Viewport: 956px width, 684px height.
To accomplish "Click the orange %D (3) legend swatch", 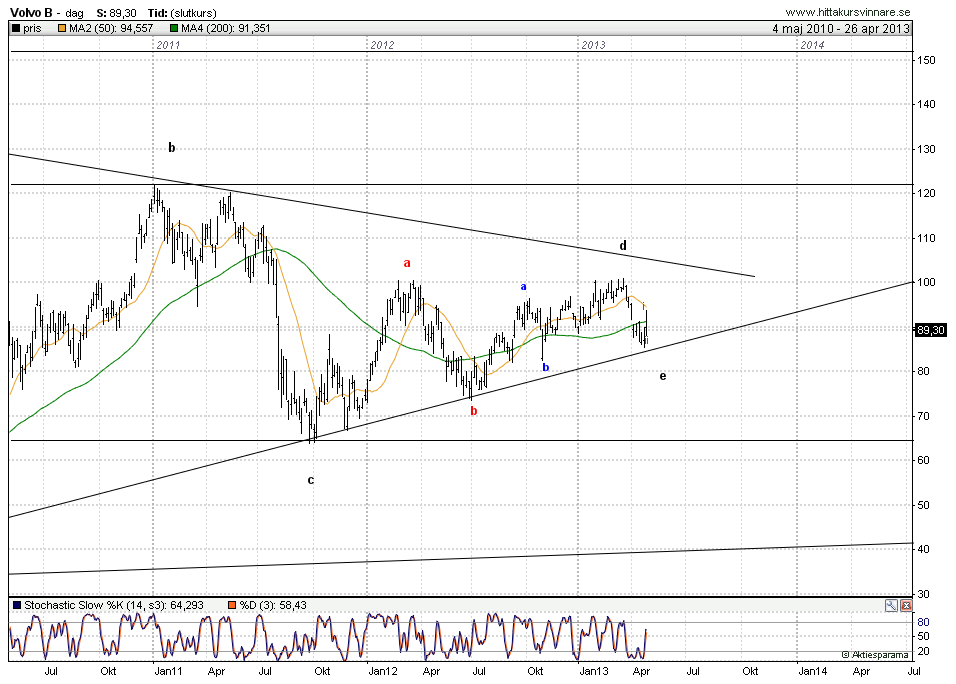I will (x=232, y=605).
